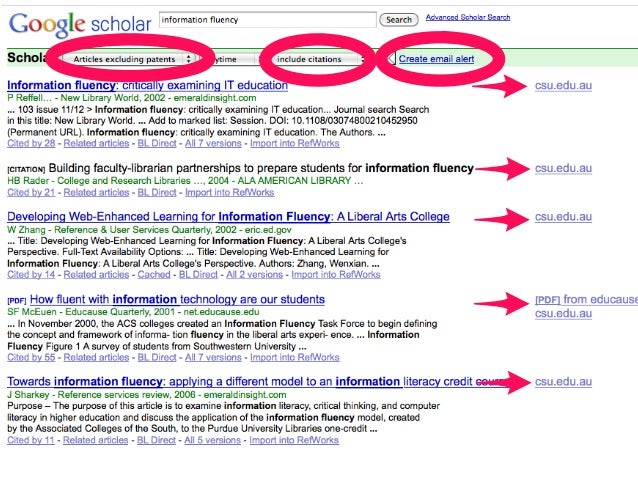The height and width of the screenshot is (479, 638).
Task: Click 'Cited by 11' link
Action: 31,440
